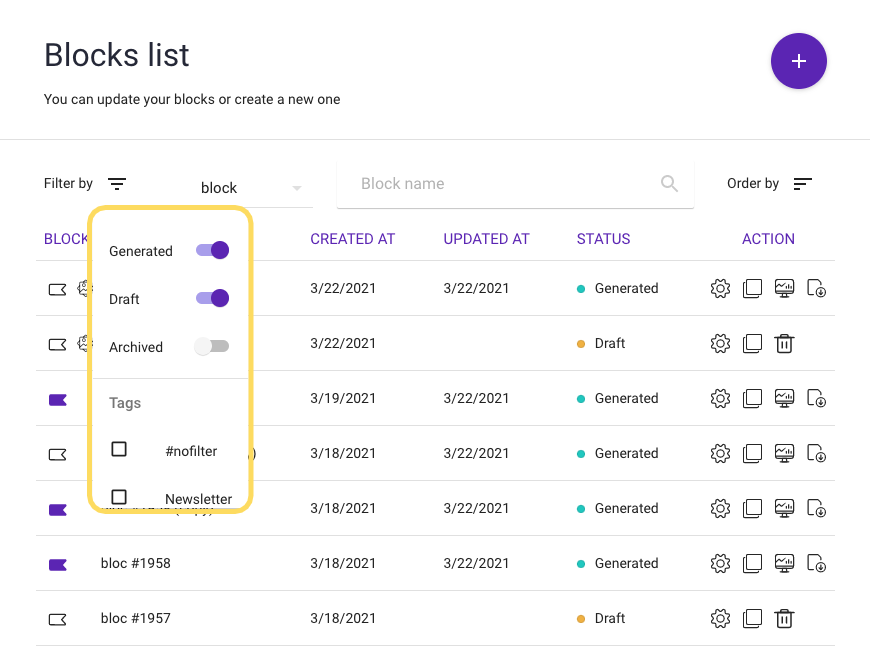Sort by the CREATED AT column header
The image size is (870, 646).
352,239
